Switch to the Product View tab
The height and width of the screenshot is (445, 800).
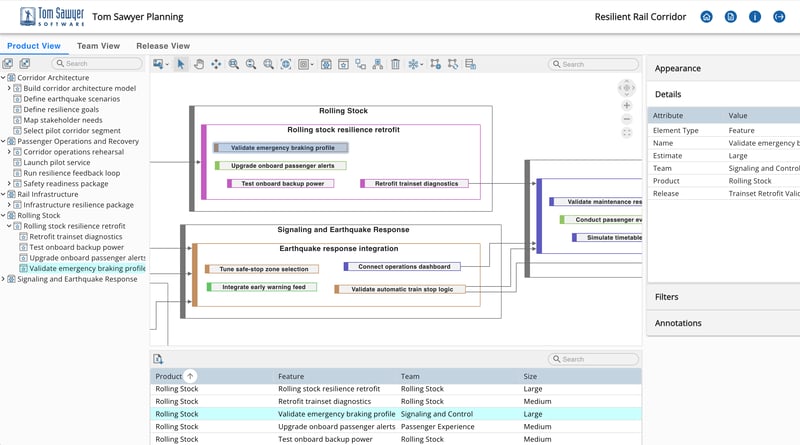pos(34,46)
